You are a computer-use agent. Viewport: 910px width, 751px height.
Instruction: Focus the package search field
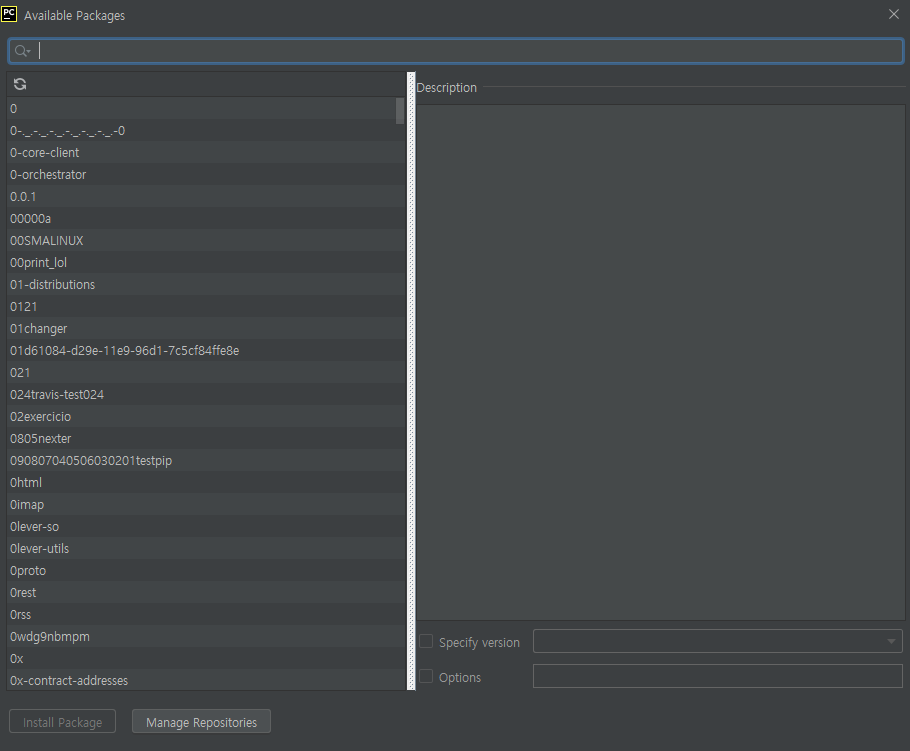(456, 51)
